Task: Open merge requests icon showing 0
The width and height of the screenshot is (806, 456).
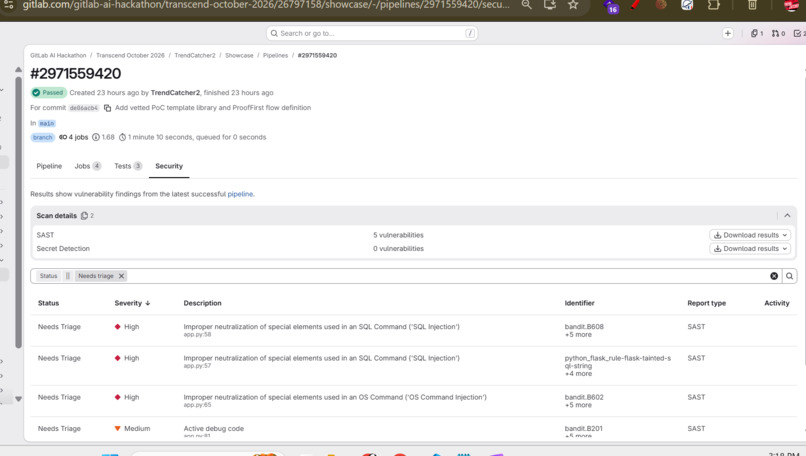Action: pos(778,33)
